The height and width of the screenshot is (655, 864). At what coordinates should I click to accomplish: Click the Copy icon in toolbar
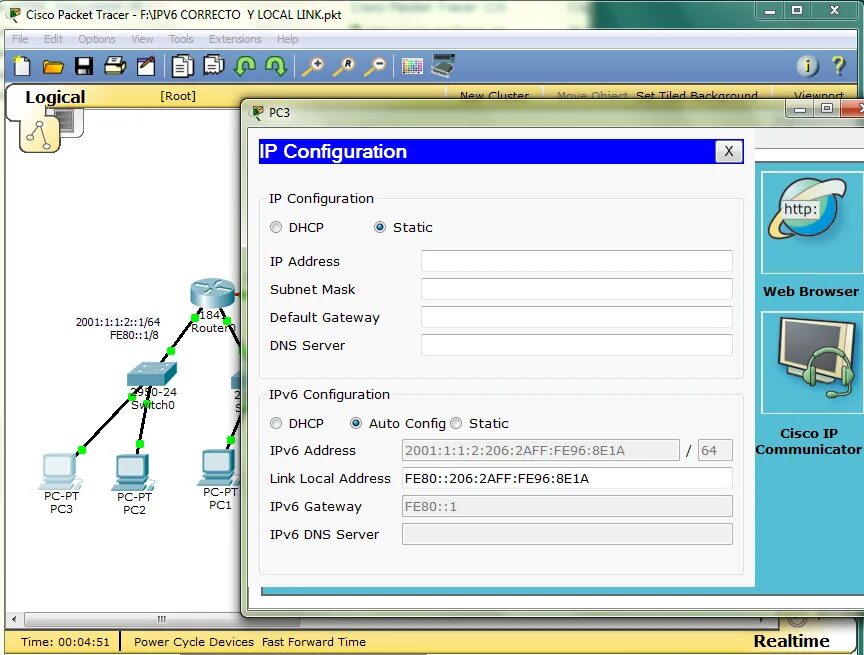[x=182, y=66]
